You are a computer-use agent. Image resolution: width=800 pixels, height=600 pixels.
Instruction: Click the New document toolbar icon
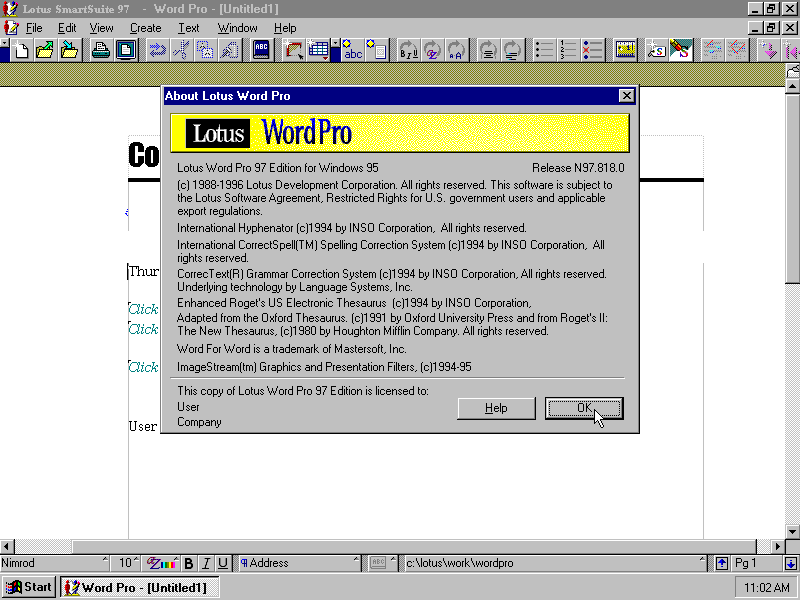(21, 50)
